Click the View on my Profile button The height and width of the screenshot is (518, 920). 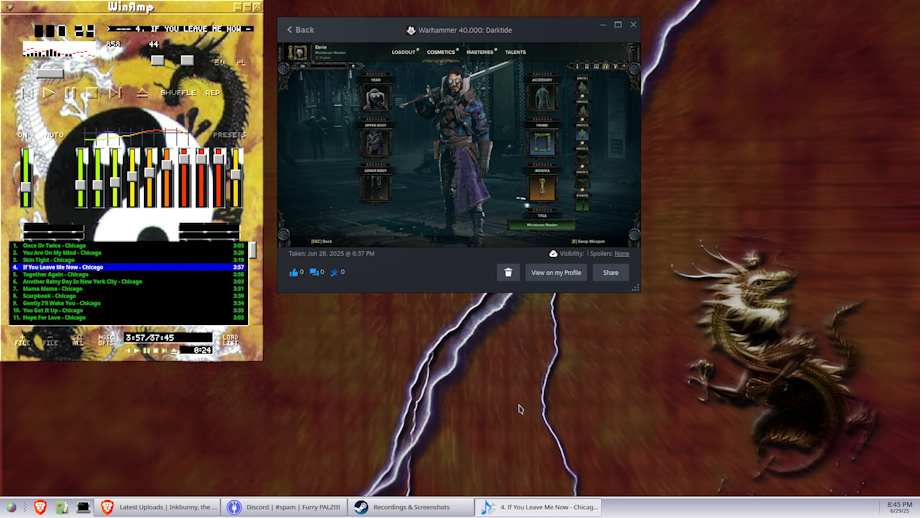556,272
